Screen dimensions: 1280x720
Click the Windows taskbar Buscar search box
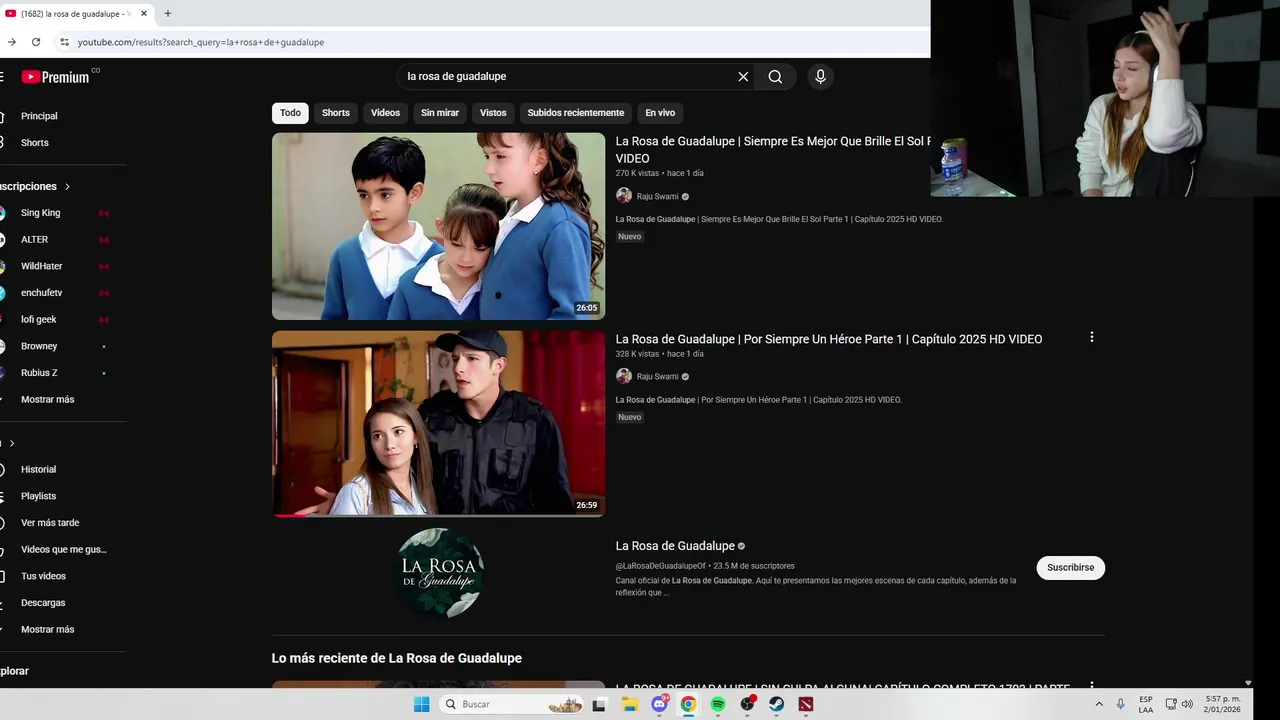point(511,704)
